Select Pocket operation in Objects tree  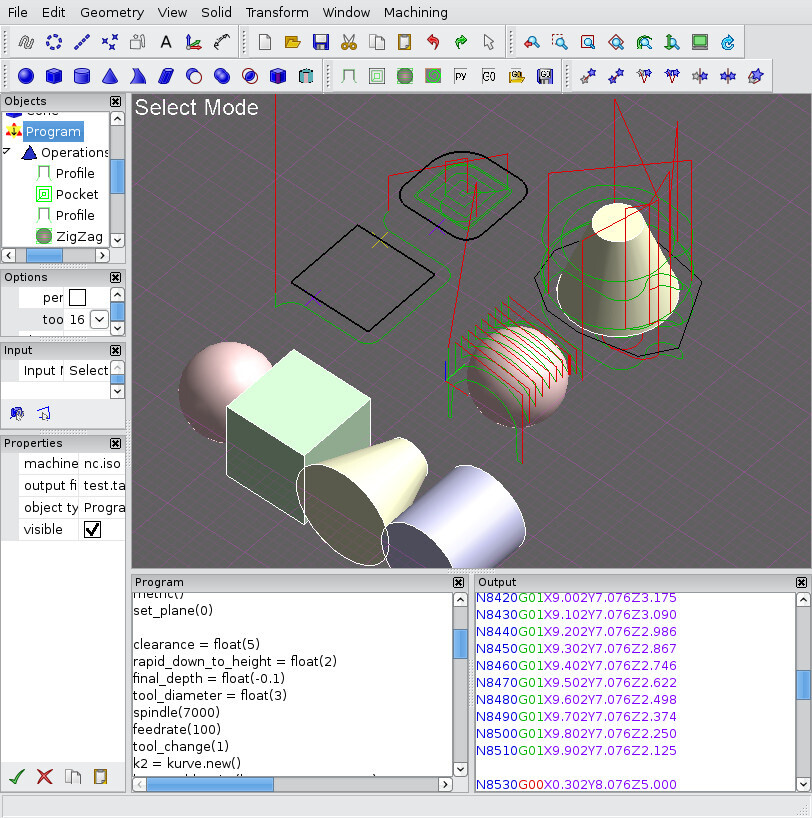coord(76,194)
